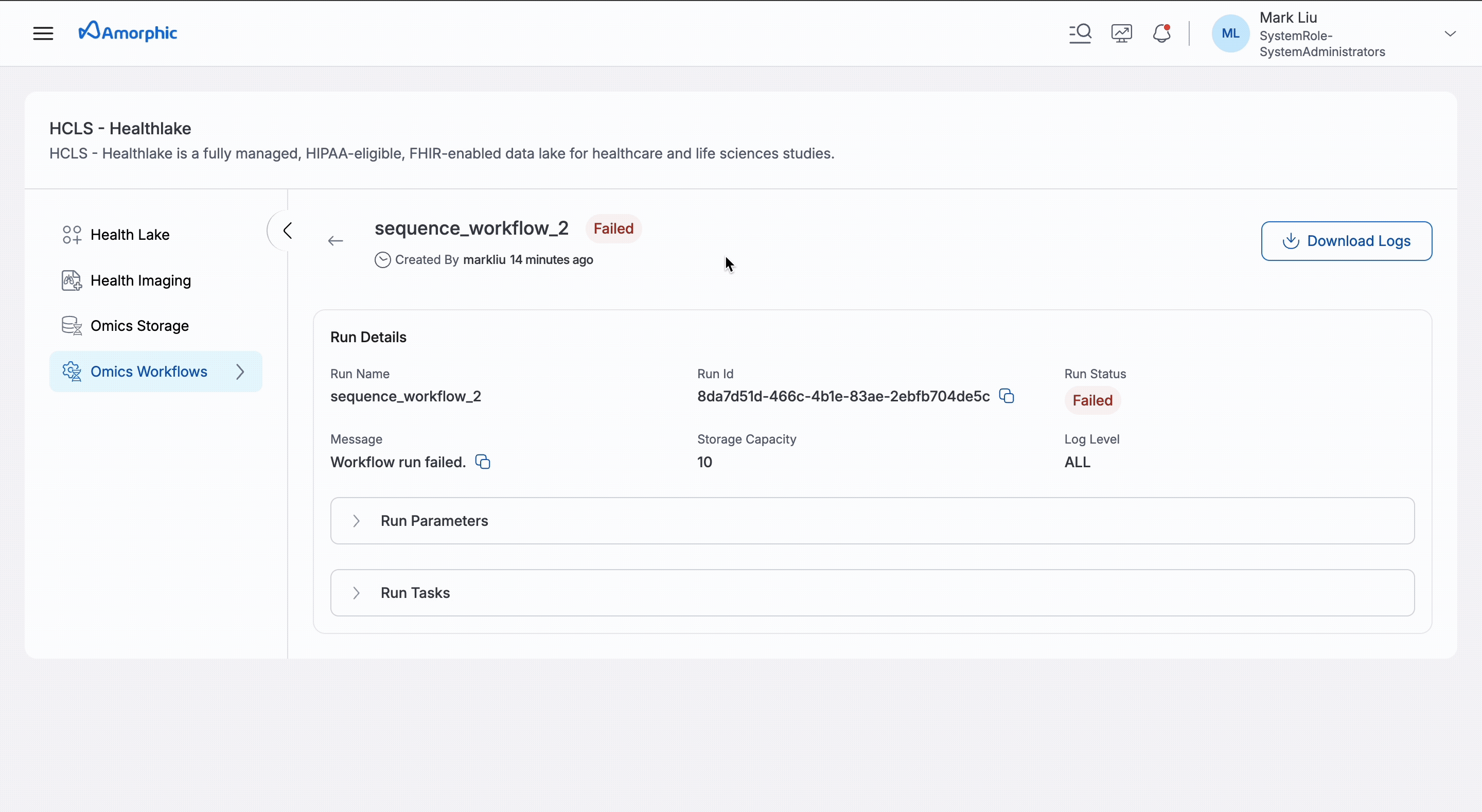Go back using the back arrow
The image size is (1482, 812).
tap(335, 240)
